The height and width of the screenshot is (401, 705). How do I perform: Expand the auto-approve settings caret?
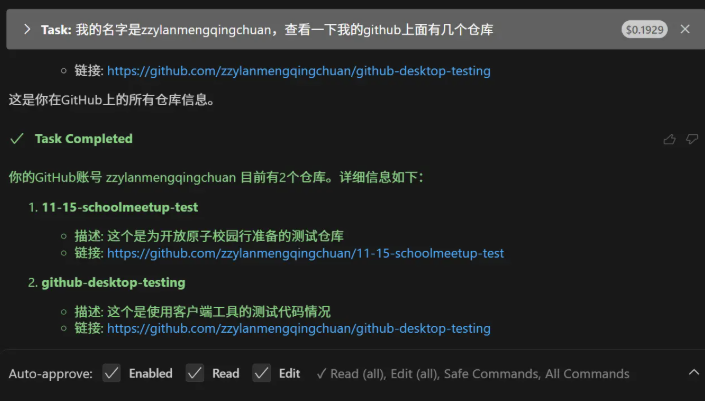pos(694,372)
